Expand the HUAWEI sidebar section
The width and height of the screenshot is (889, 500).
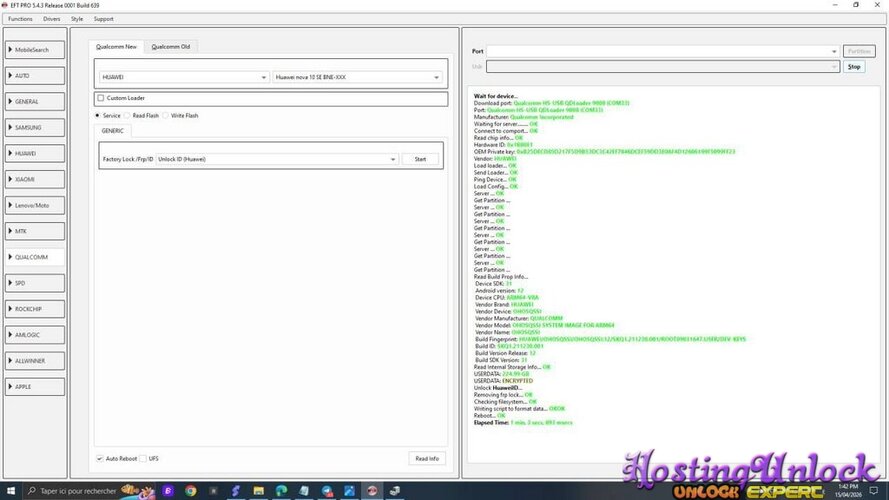(x=35, y=153)
